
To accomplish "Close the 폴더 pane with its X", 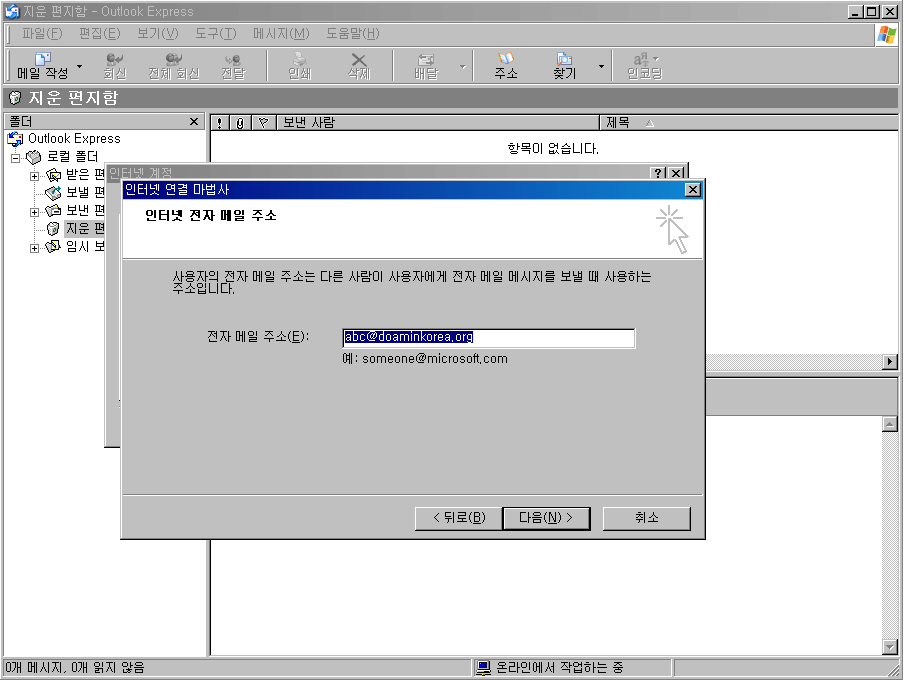I will (194, 121).
